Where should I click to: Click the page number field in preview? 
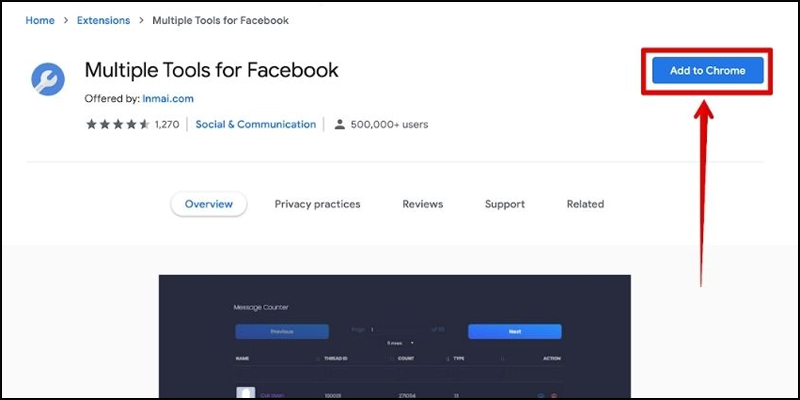pos(398,330)
